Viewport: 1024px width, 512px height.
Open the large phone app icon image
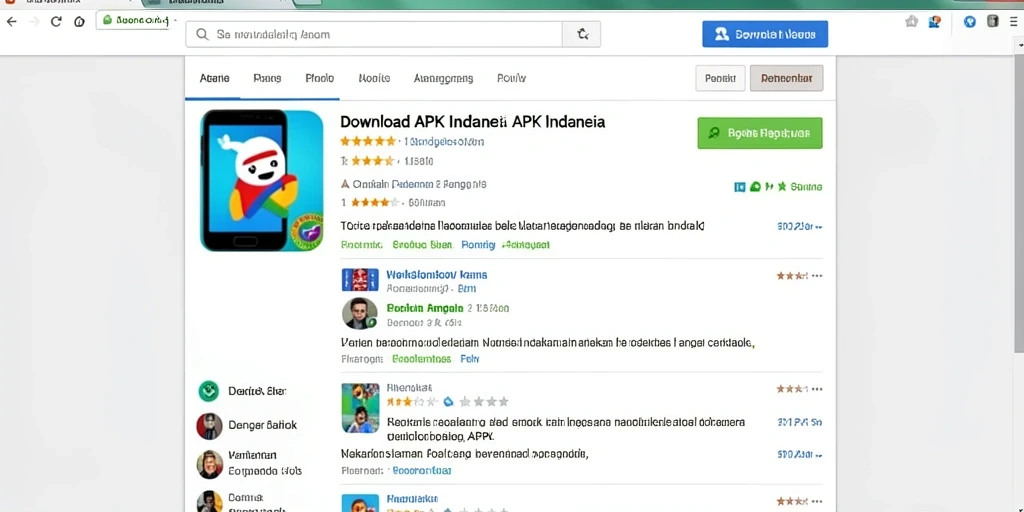[x=261, y=180]
